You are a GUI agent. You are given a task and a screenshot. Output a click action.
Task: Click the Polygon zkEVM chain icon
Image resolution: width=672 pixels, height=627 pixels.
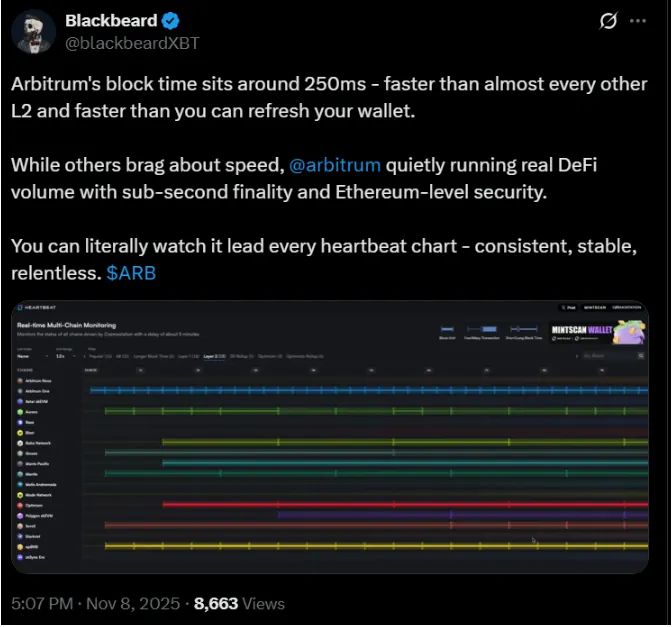pos(20,515)
